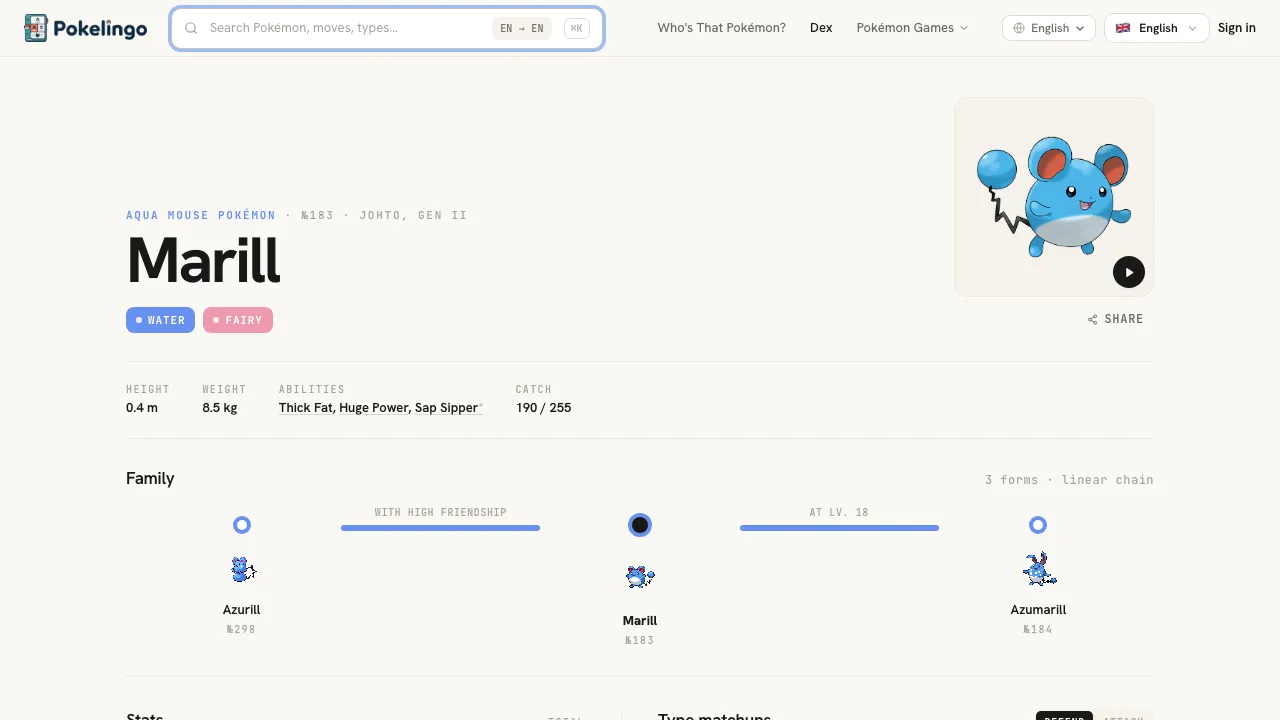Viewport: 1280px width, 720px height.
Task: Open the globe English language dropdown
Action: click(x=1049, y=28)
